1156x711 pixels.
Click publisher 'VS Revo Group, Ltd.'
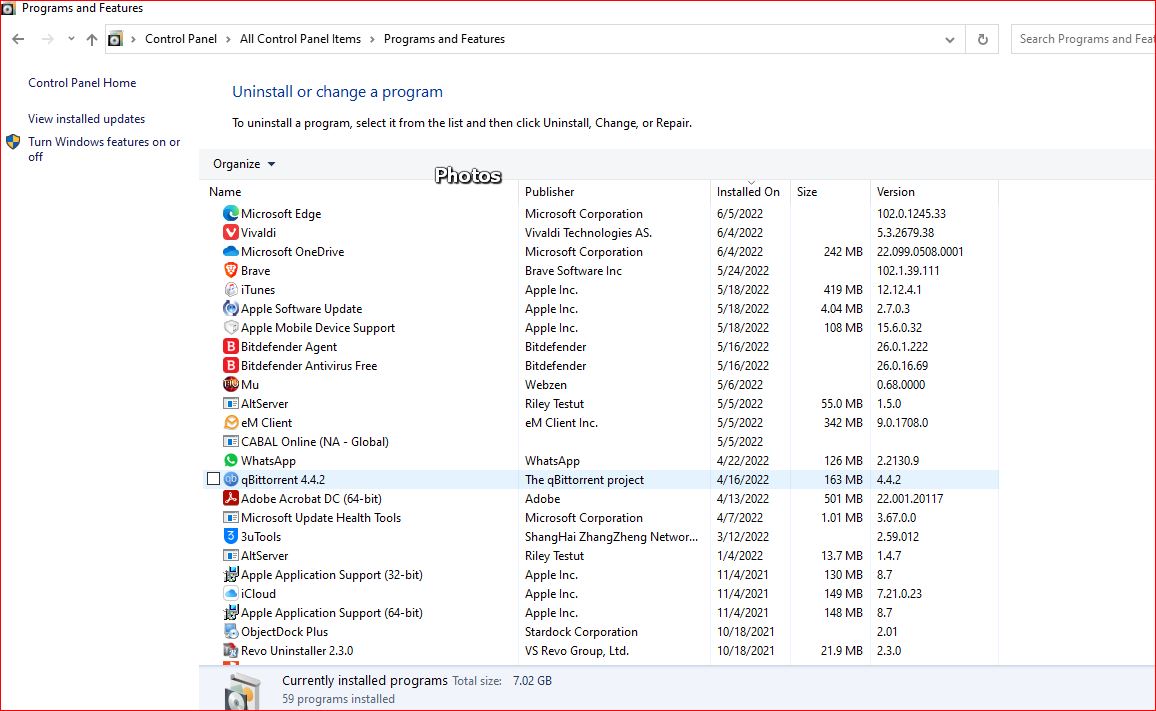point(577,651)
